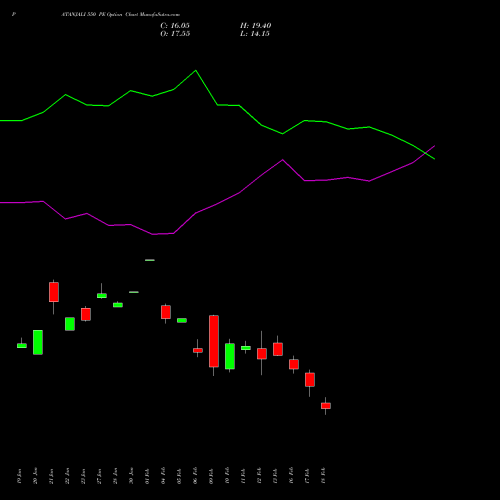Click the 27 Jan date label
This screenshot has width=500, height=500.
(x=99, y=476)
